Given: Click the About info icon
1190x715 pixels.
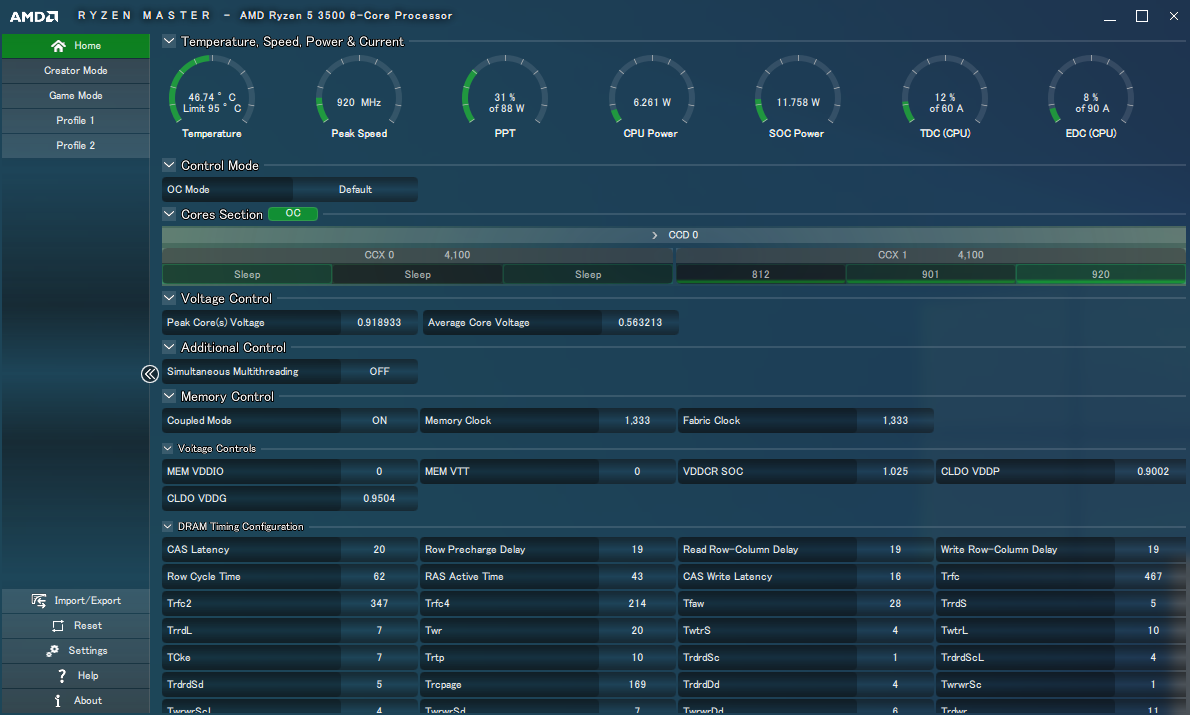Looking at the screenshot, I should coord(58,701).
